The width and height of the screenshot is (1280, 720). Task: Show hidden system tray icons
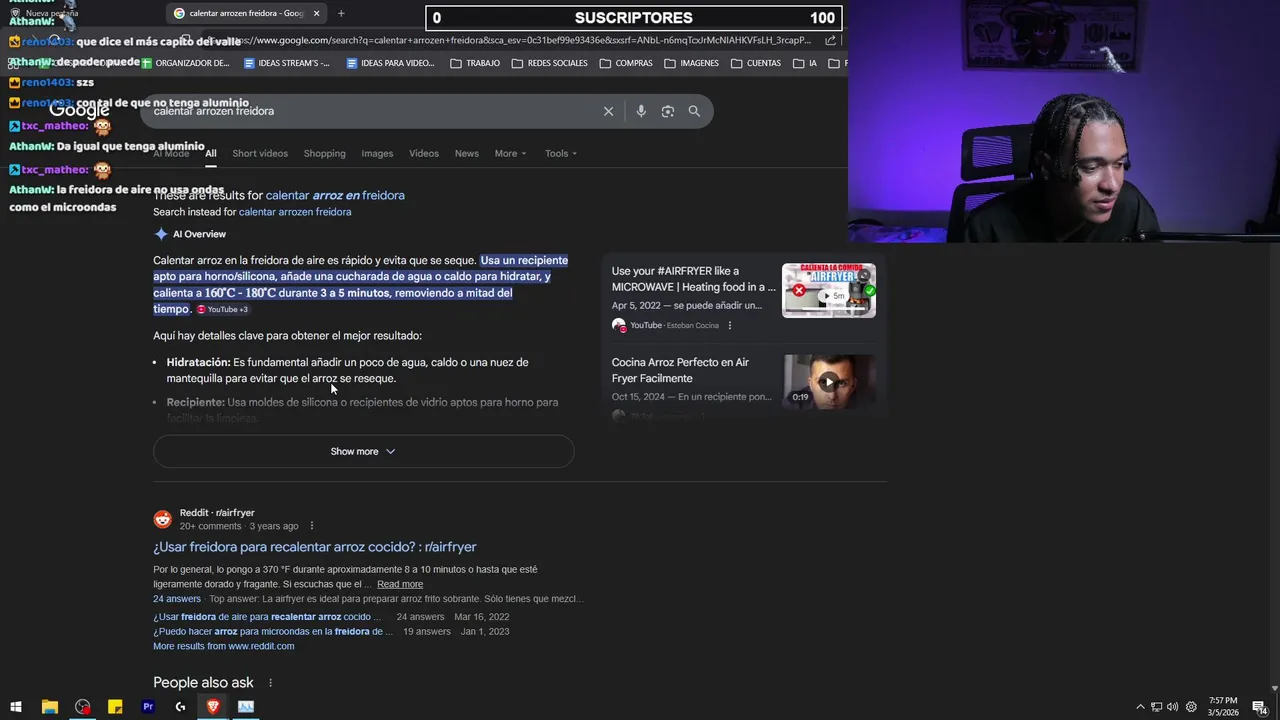(1140, 707)
